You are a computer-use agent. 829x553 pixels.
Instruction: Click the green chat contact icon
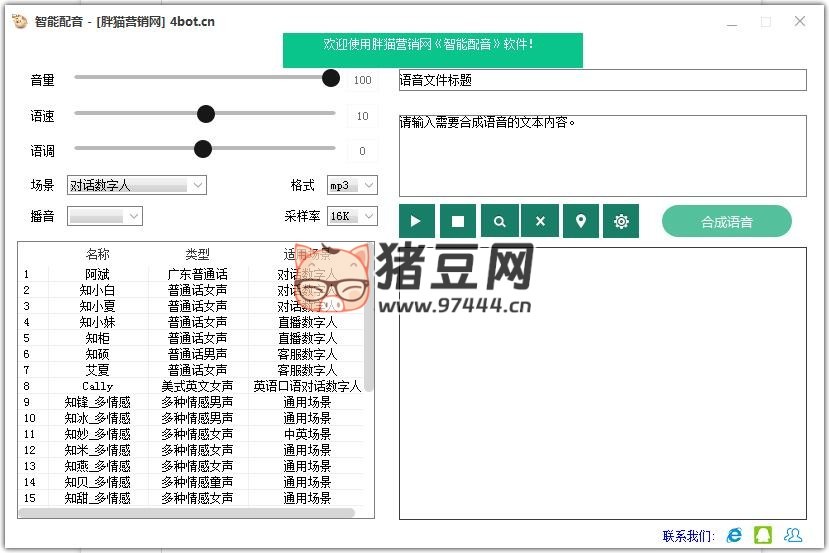763,535
